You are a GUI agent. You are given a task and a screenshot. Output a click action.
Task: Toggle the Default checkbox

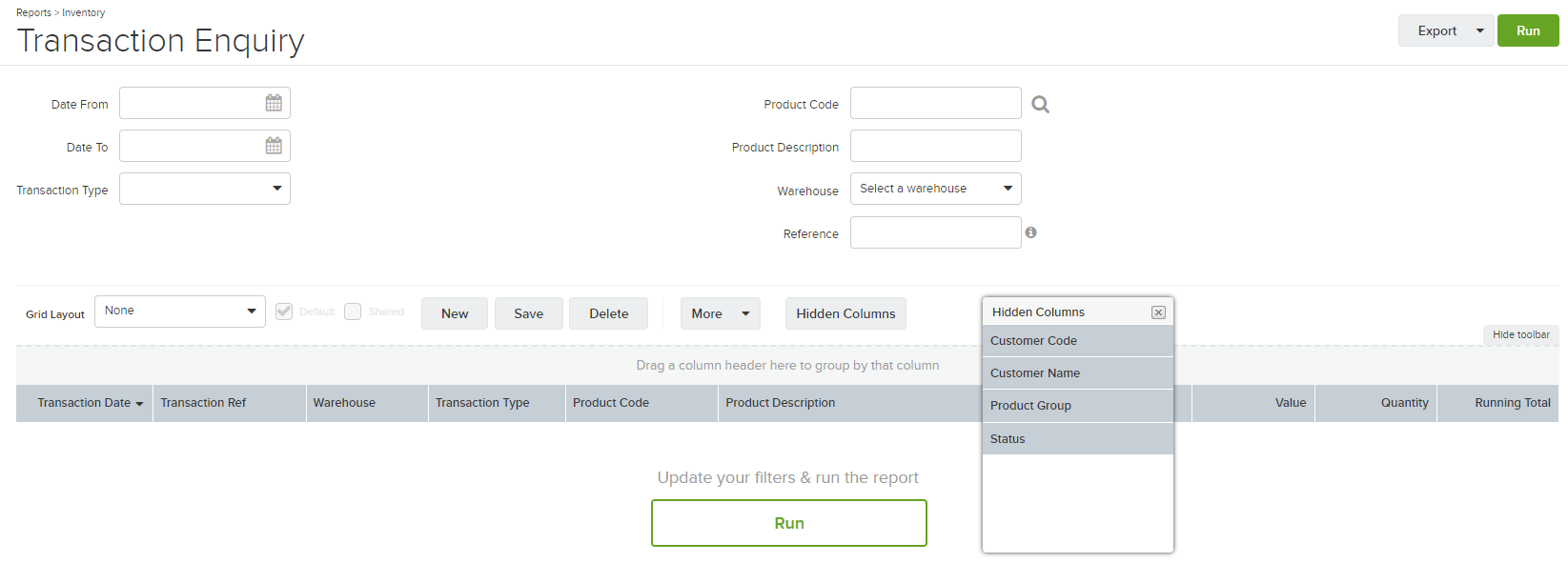click(x=284, y=312)
